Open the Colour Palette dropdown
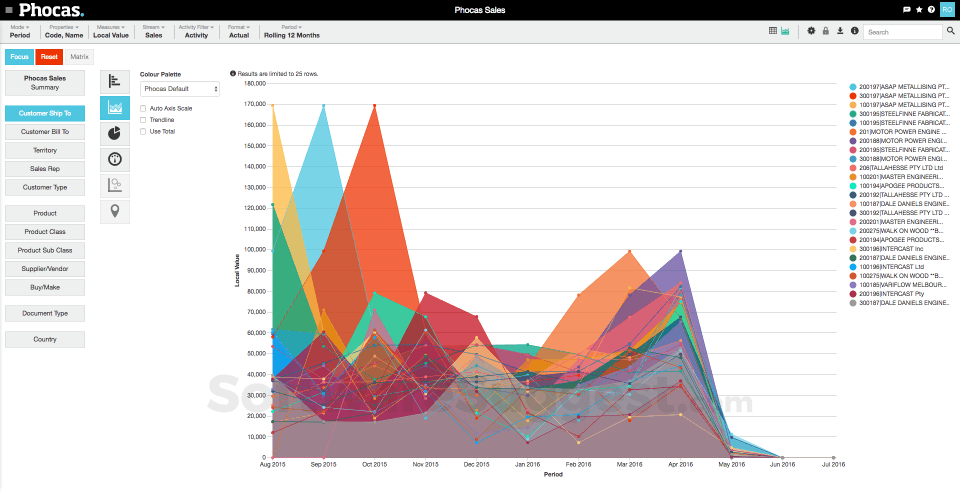The width and height of the screenshot is (960, 492). pos(179,89)
